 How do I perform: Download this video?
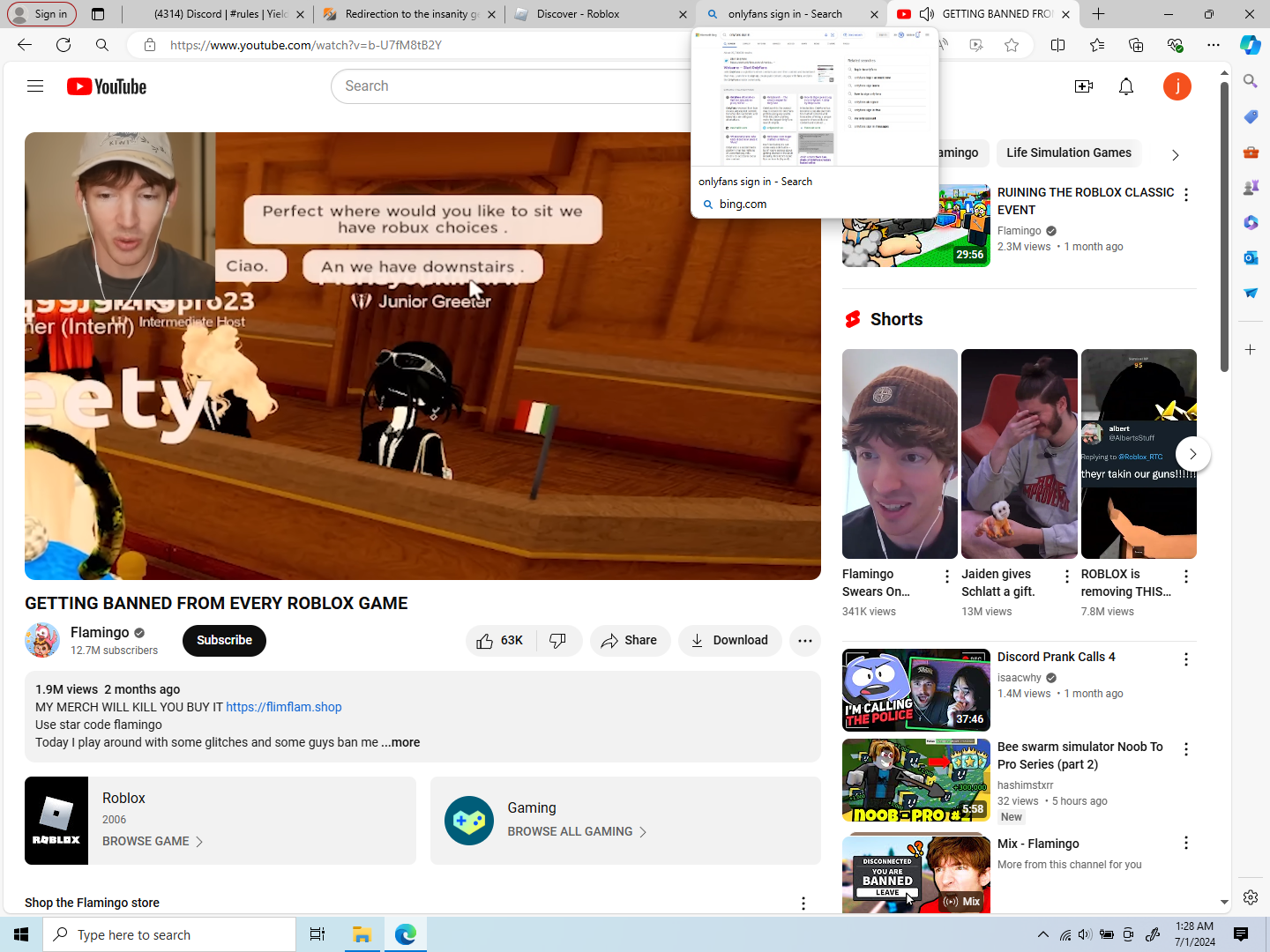[x=730, y=641]
